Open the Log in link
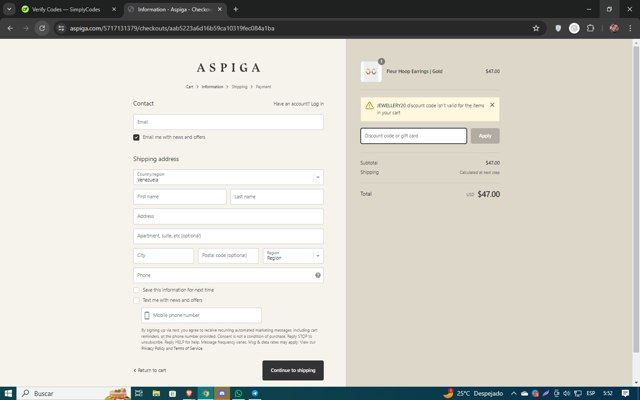This screenshot has width=640, height=400. [317, 104]
